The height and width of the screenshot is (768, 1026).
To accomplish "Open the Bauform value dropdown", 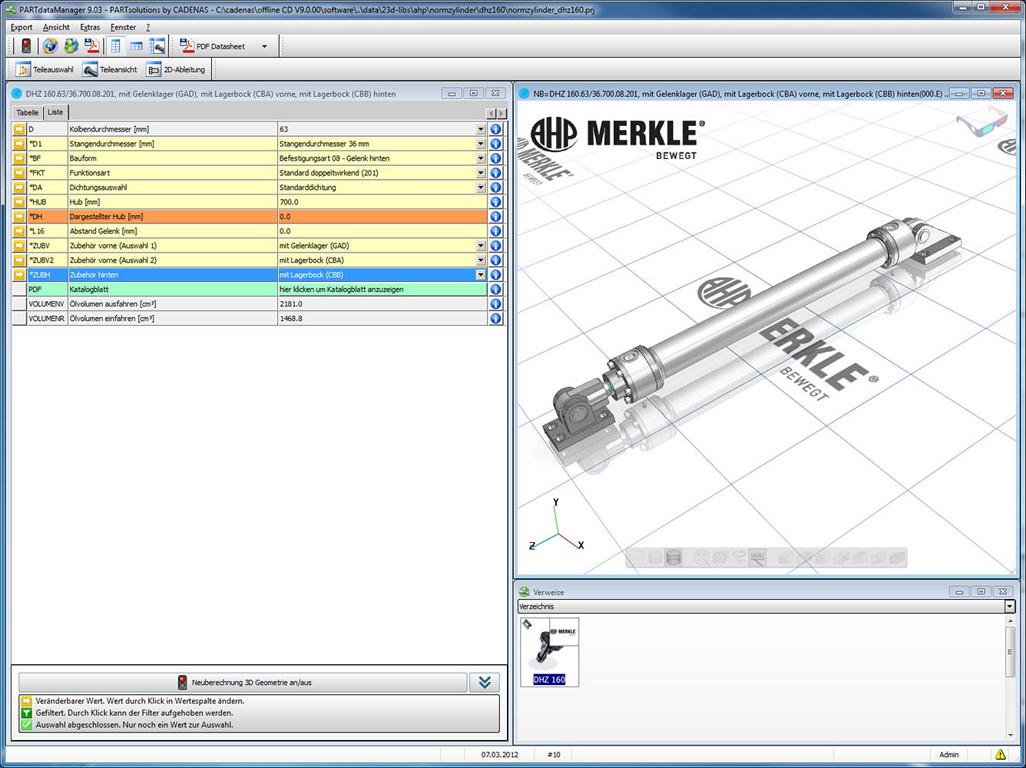I will pos(481,158).
